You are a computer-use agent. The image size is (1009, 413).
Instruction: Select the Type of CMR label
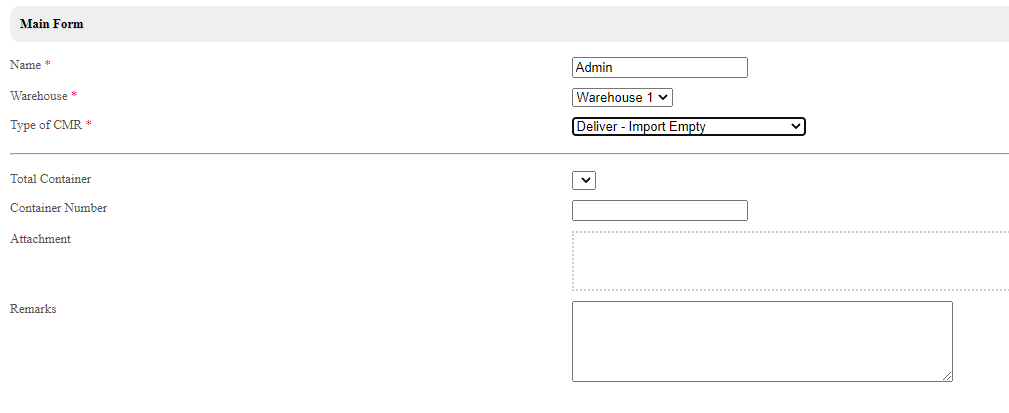[x=45, y=125]
